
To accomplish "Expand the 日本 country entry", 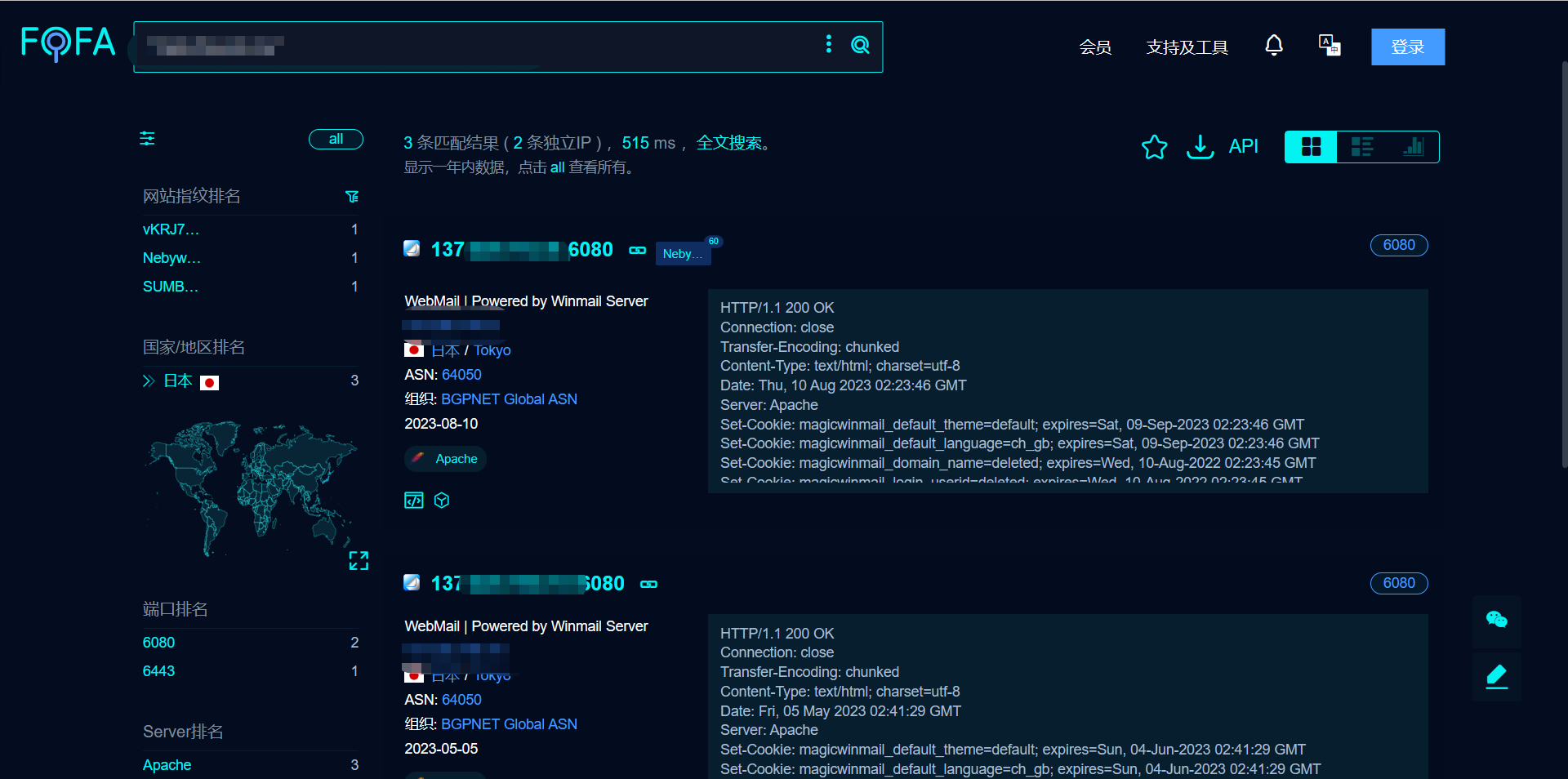I will 149,381.
